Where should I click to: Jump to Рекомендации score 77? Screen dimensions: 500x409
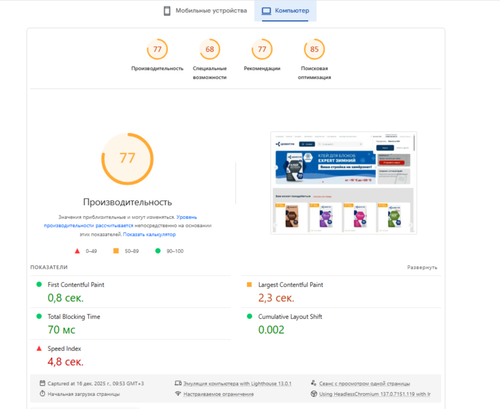[x=262, y=49]
